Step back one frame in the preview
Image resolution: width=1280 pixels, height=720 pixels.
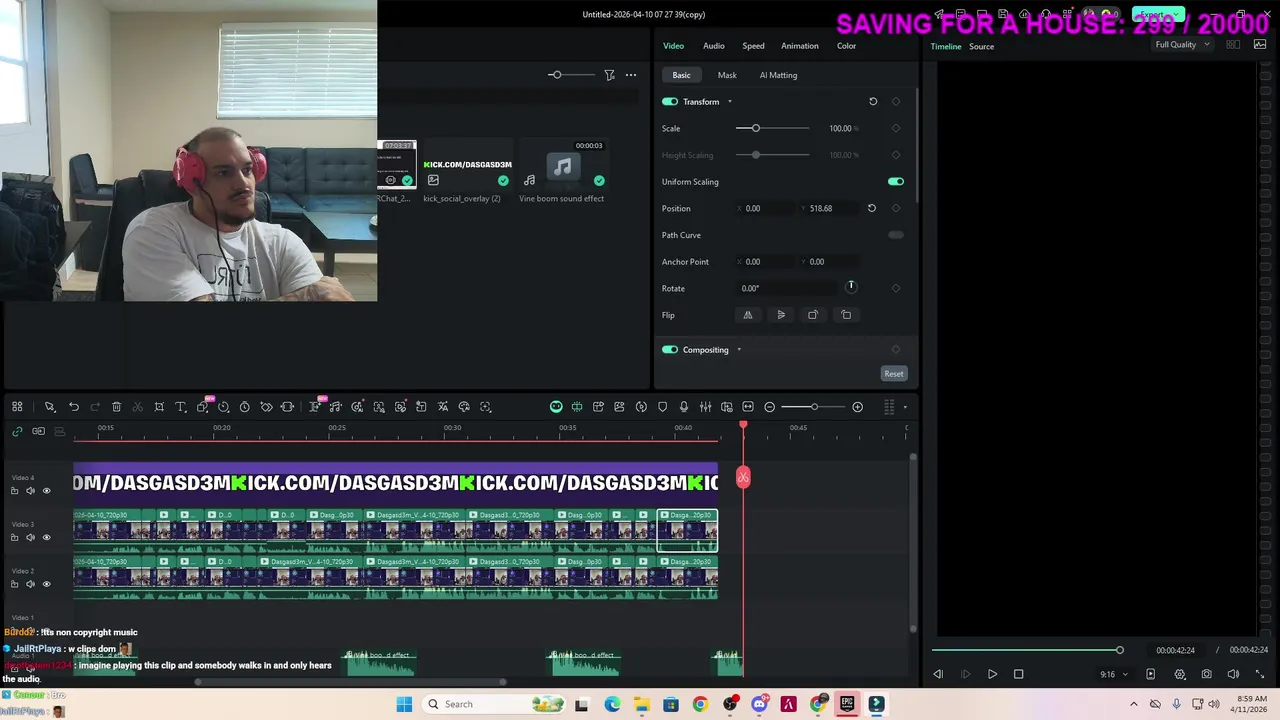coord(938,674)
